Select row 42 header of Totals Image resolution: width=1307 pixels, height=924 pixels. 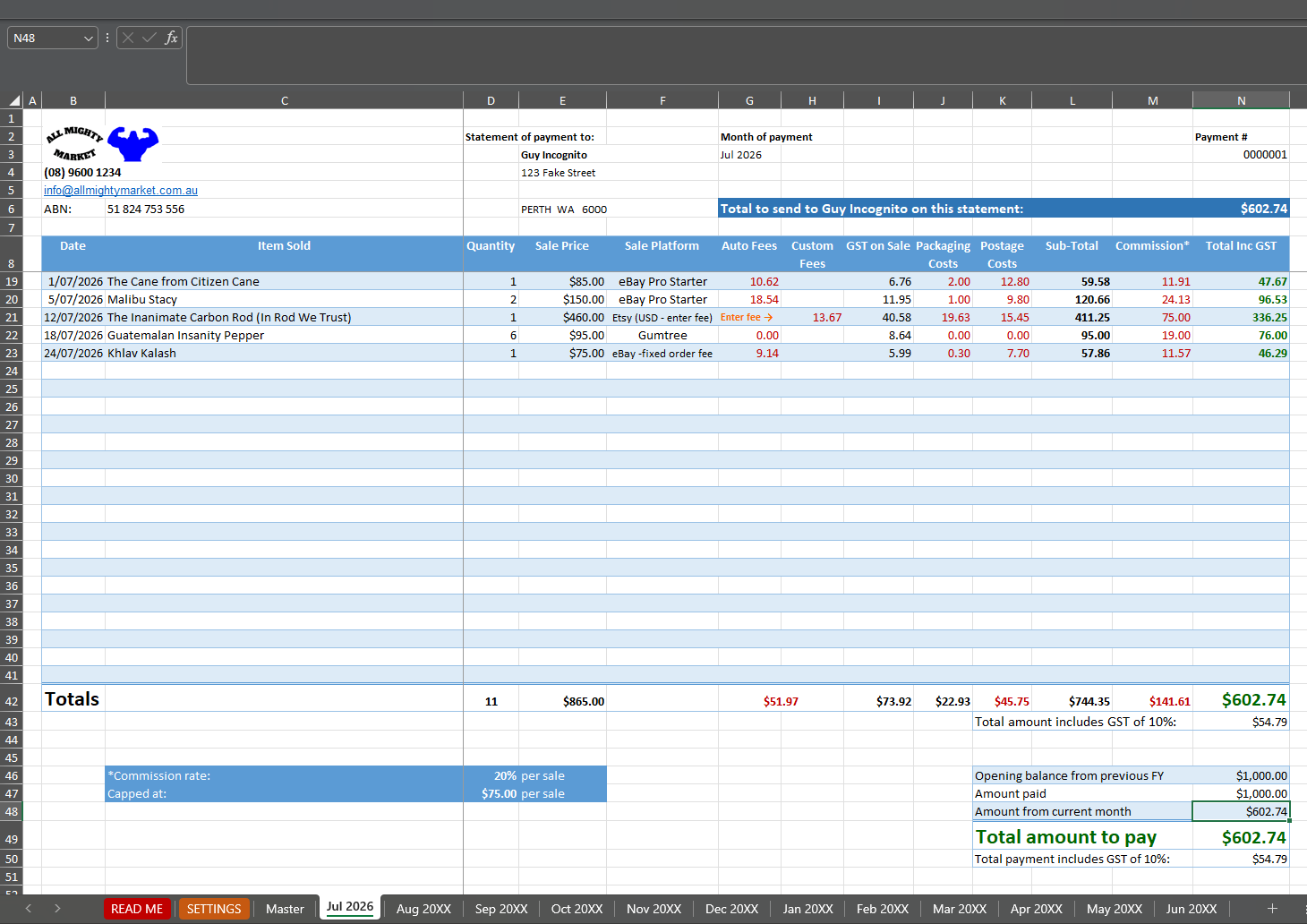12,701
